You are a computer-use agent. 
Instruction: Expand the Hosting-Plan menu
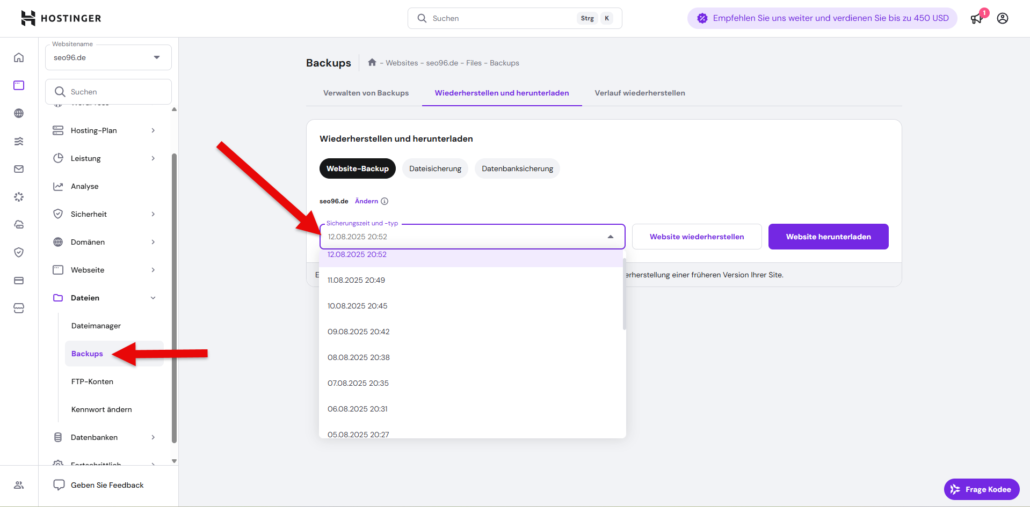(x=153, y=131)
